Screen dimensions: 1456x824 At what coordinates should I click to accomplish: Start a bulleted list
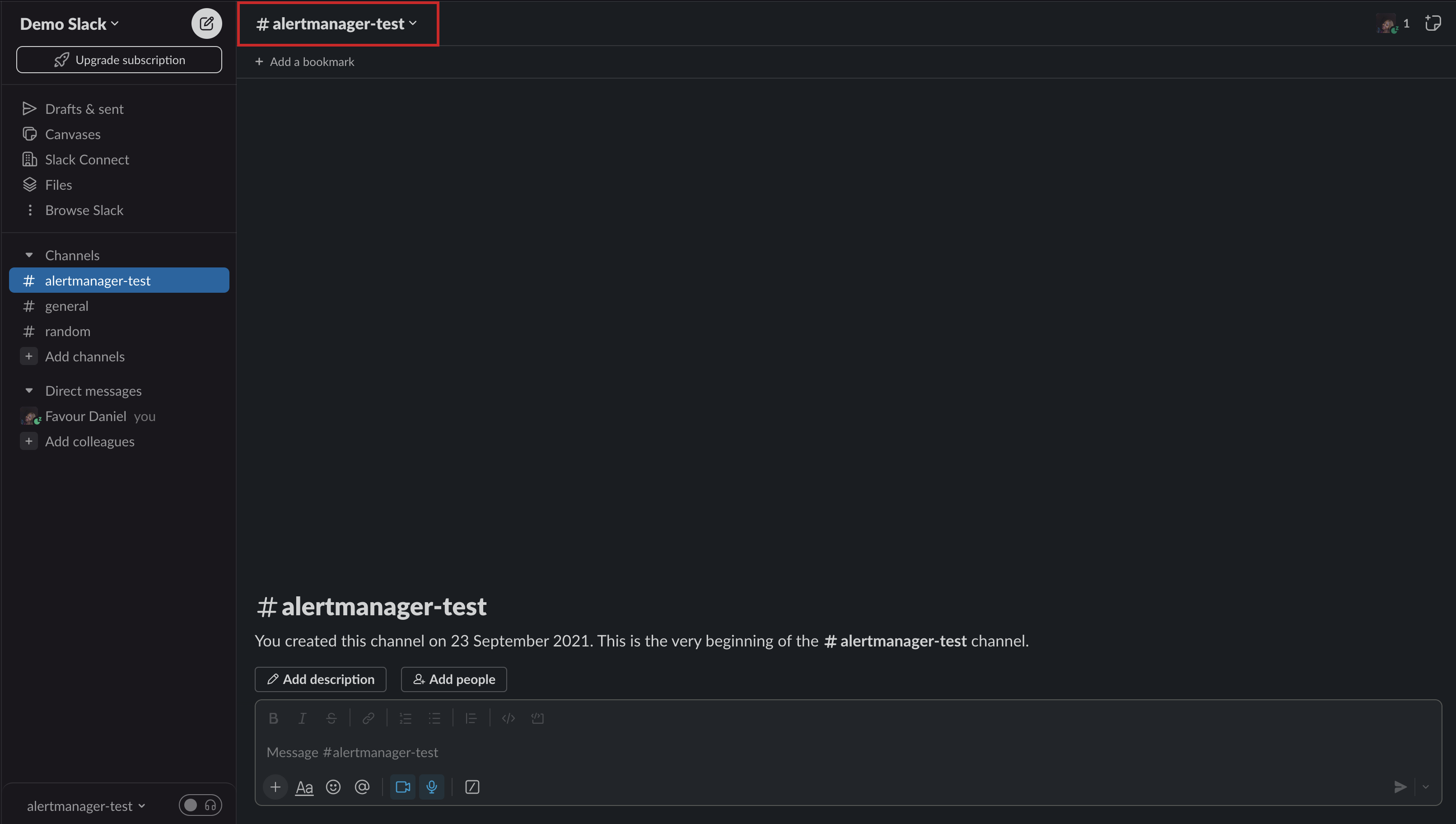[x=434, y=718]
